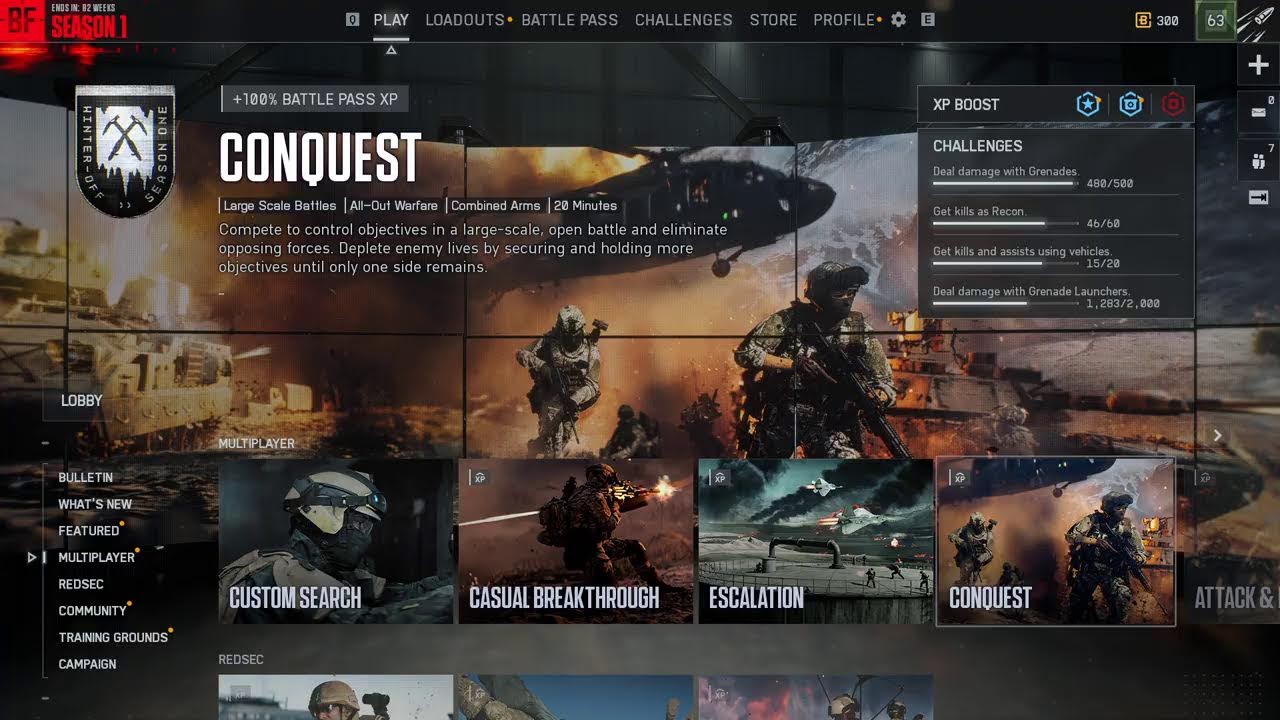Screen dimensions: 1280x720
Task: Select REDSEC in the side menu
Action: pyautogui.click(x=81, y=584)
